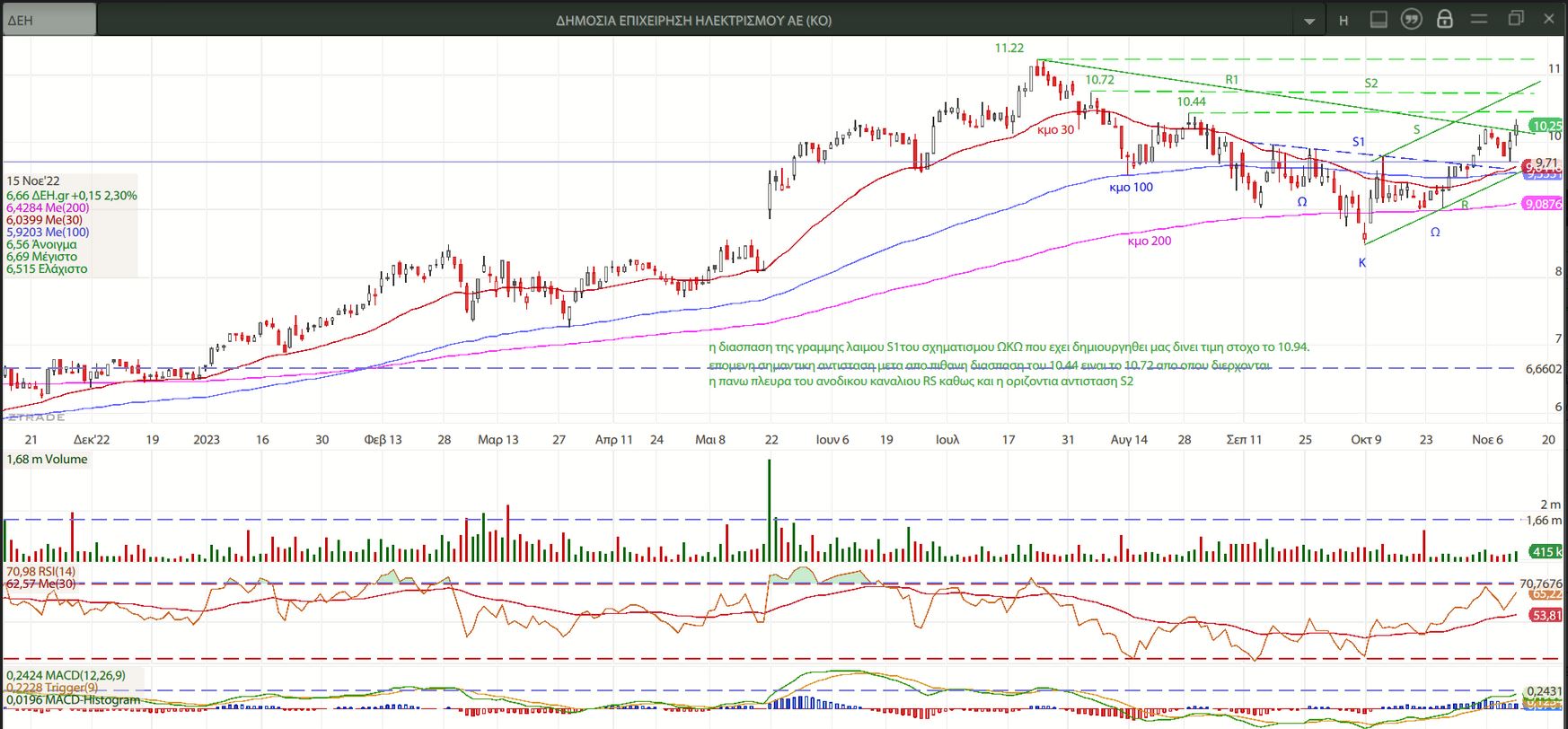Open the hamburger menu in title bar
Viewport: 1568px width, 729px height.
[x=1478, y=19]
